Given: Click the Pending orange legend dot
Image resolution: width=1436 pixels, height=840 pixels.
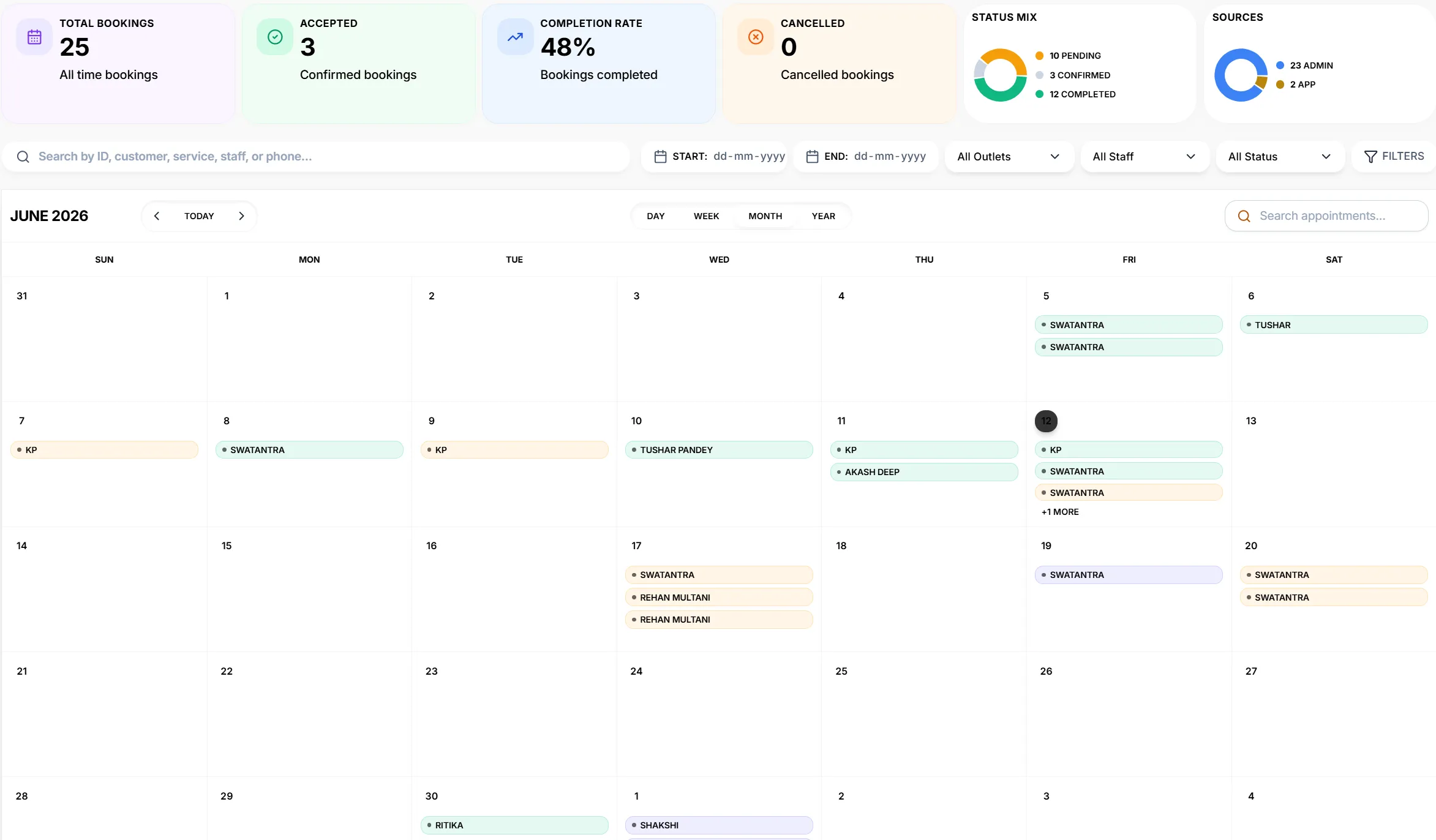Looking at the screenshot, I should pos(1039,56).
